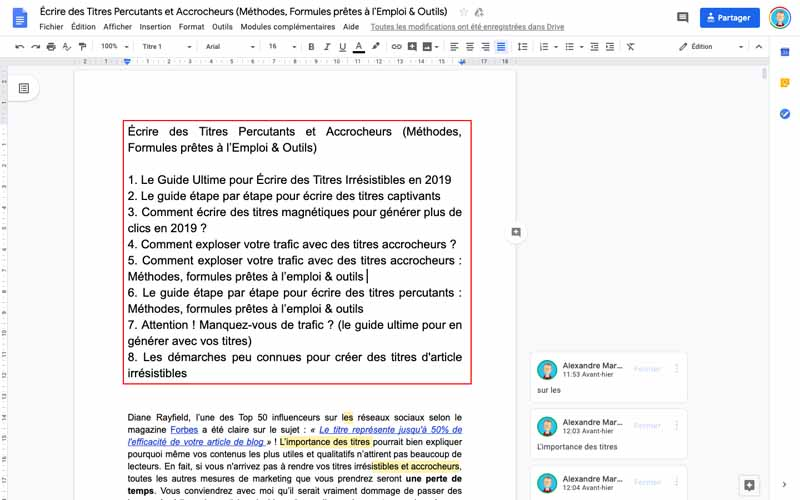Click the vertical scrollbar thumb

point(764,74)
